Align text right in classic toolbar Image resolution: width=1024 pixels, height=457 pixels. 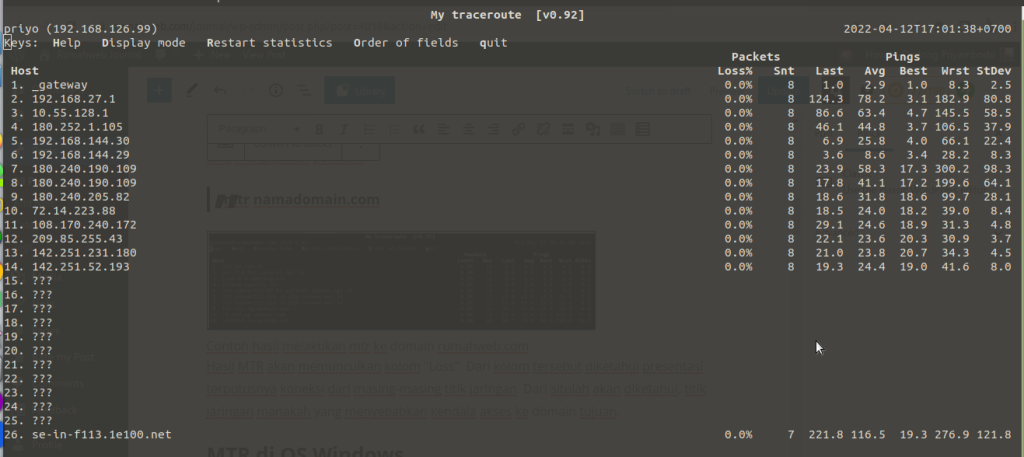pos(493,129)
